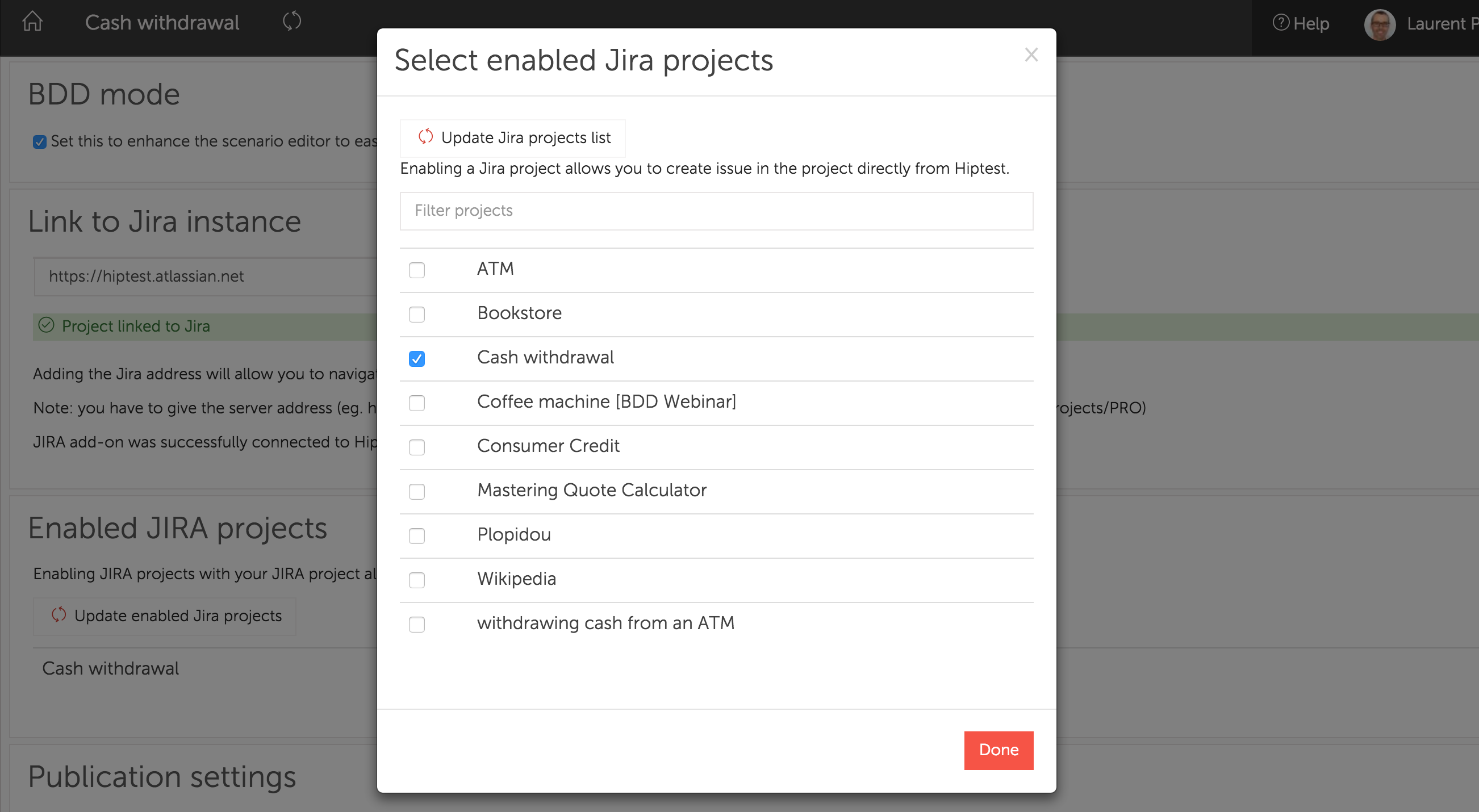The height and width of the screenshot is (812, 1479).
Task: Click the red sync icon for updating Jira projects list
Action: click(425, 137)
